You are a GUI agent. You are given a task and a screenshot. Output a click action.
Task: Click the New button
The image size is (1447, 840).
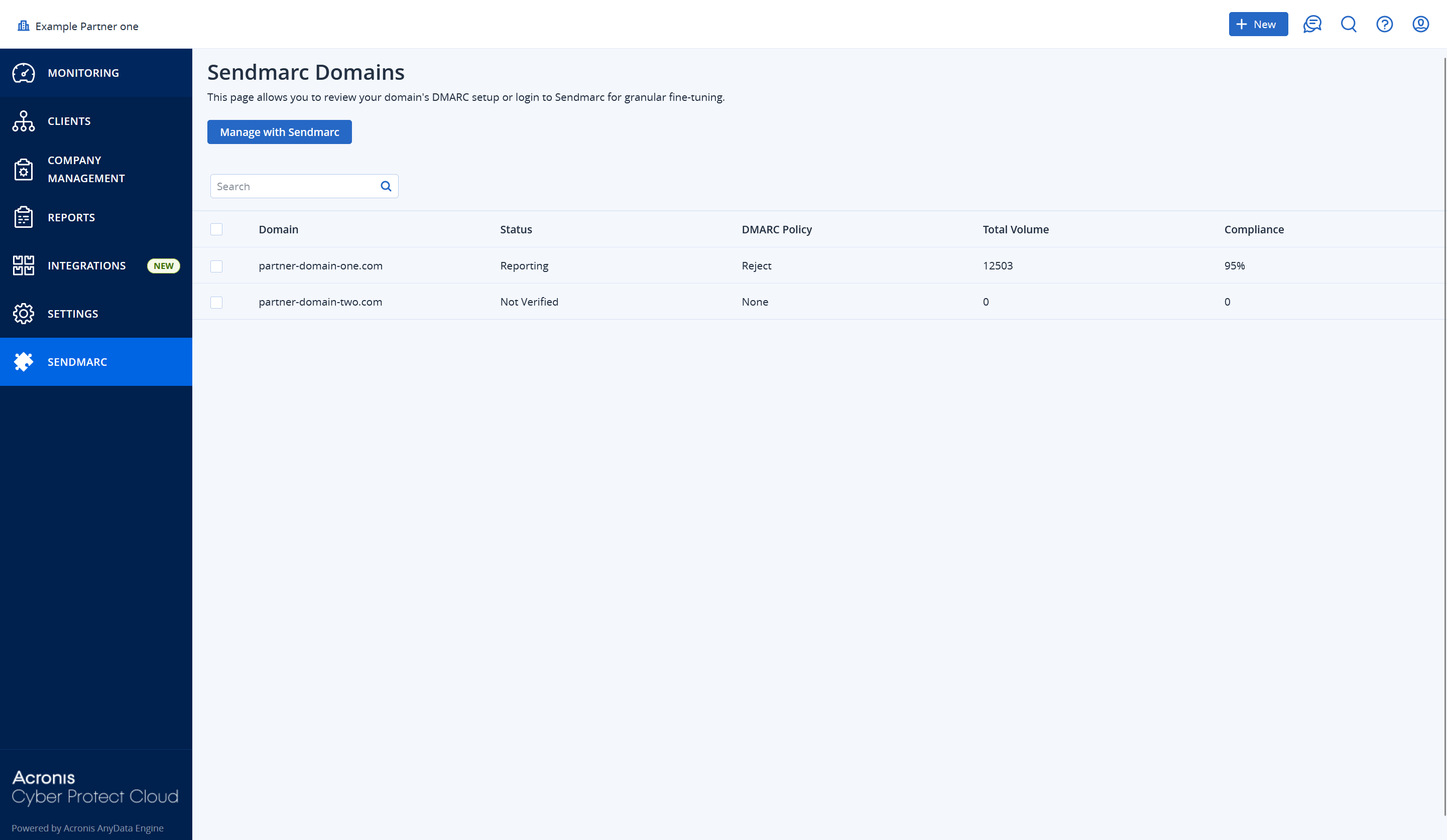pos(1258,24)
